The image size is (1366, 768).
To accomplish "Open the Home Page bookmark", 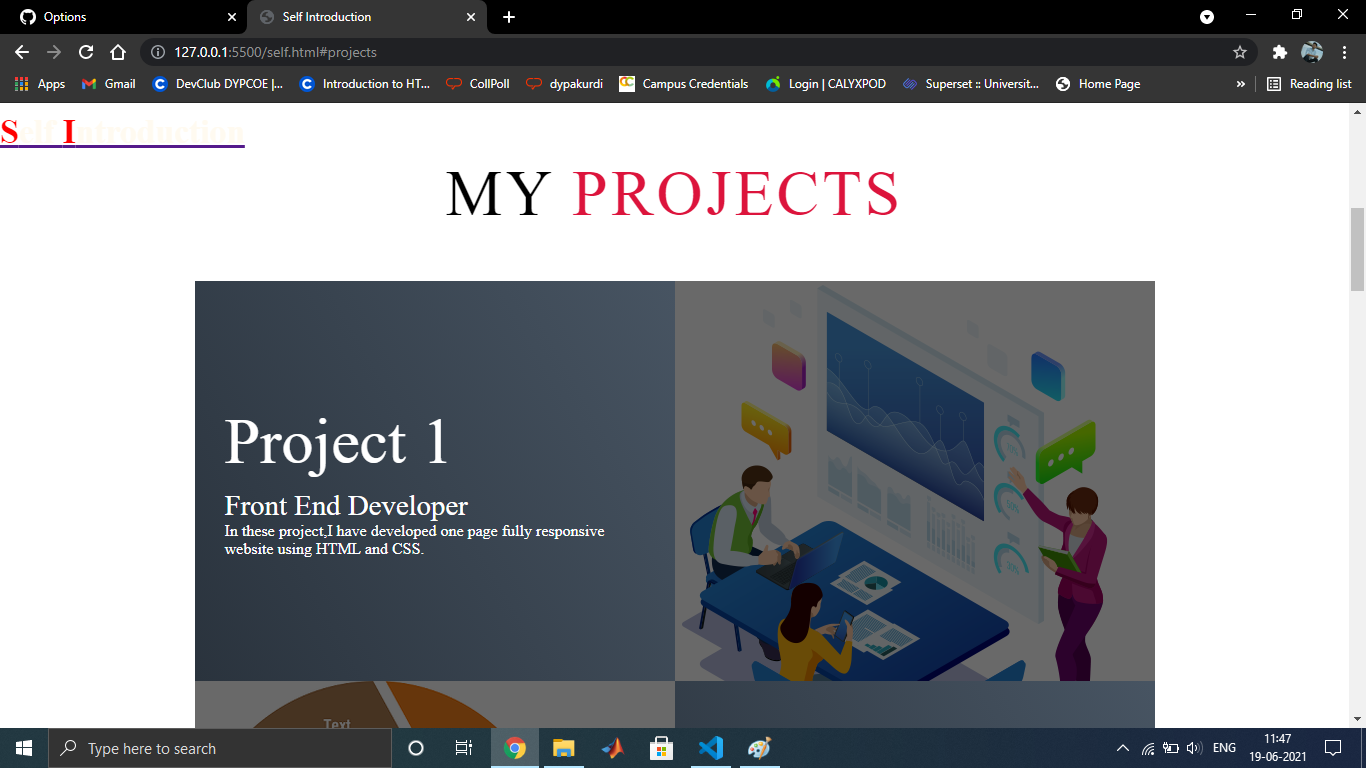I will 1098,84.
